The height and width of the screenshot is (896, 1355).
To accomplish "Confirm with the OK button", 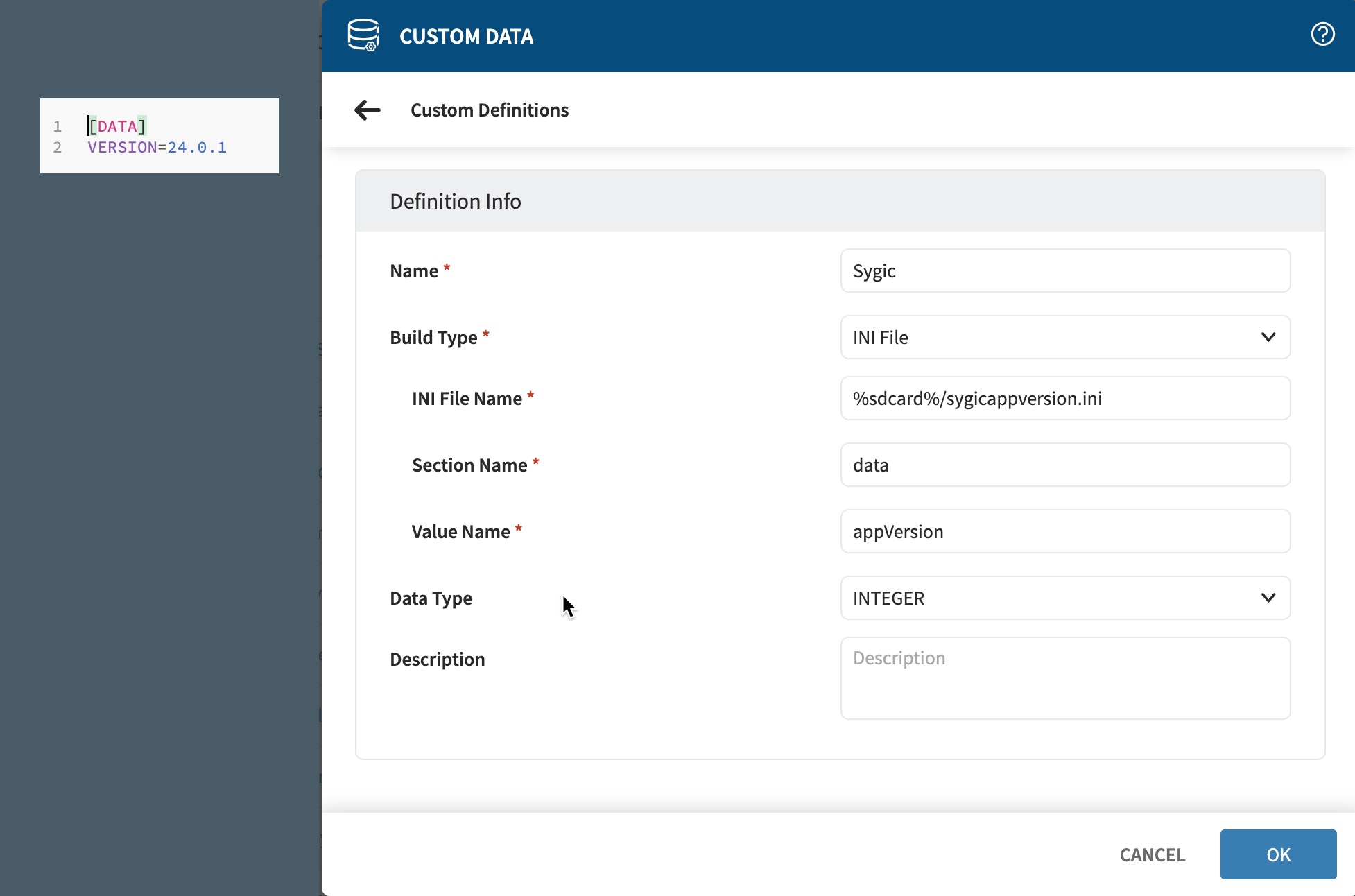I will pos(1277,854).
